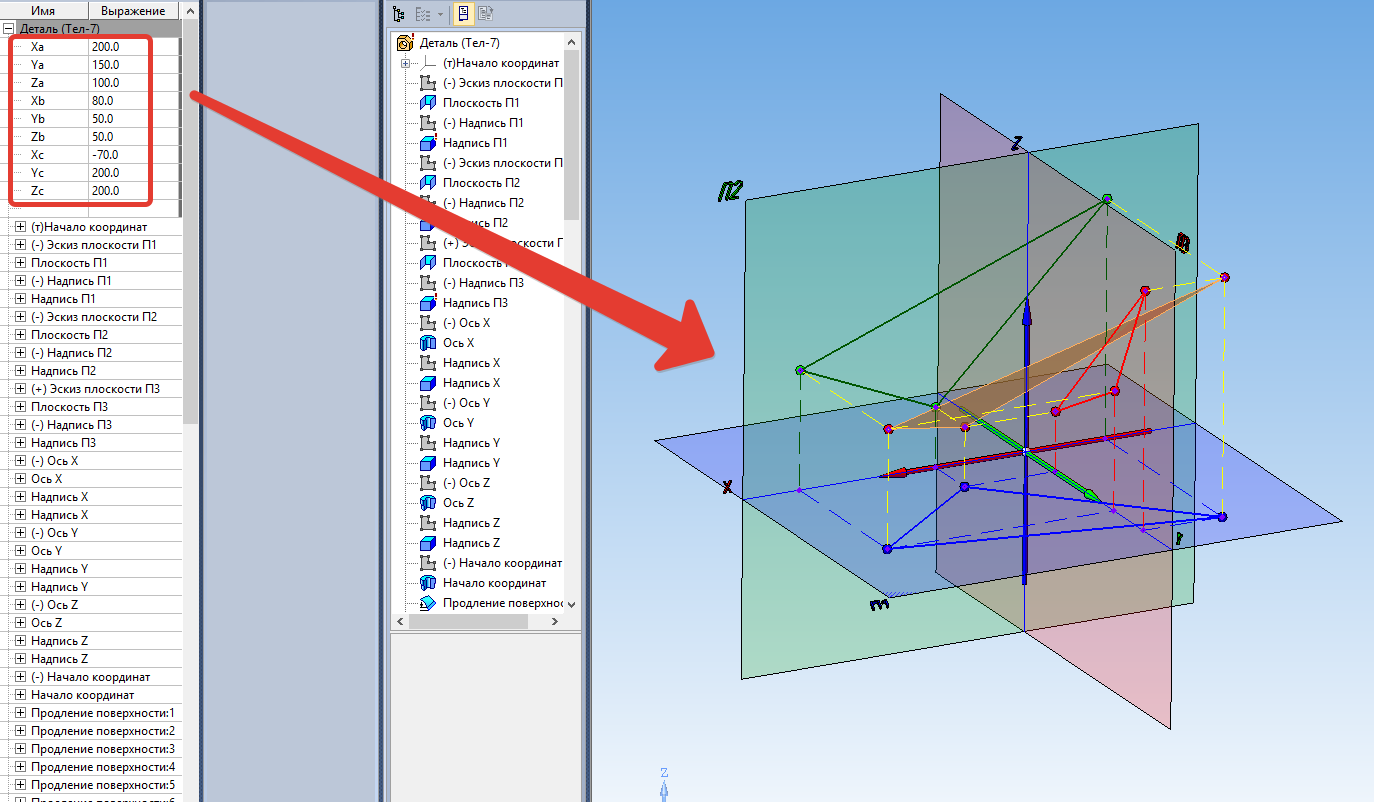1374x802 pixels.
Task: Edit the expression cell for variable Xb
Action: (x=134, y=101)
